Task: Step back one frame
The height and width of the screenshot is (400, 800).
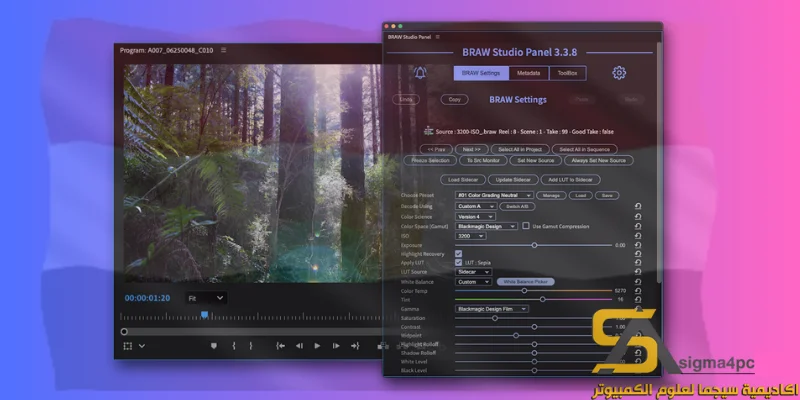Action: [299, 346]
